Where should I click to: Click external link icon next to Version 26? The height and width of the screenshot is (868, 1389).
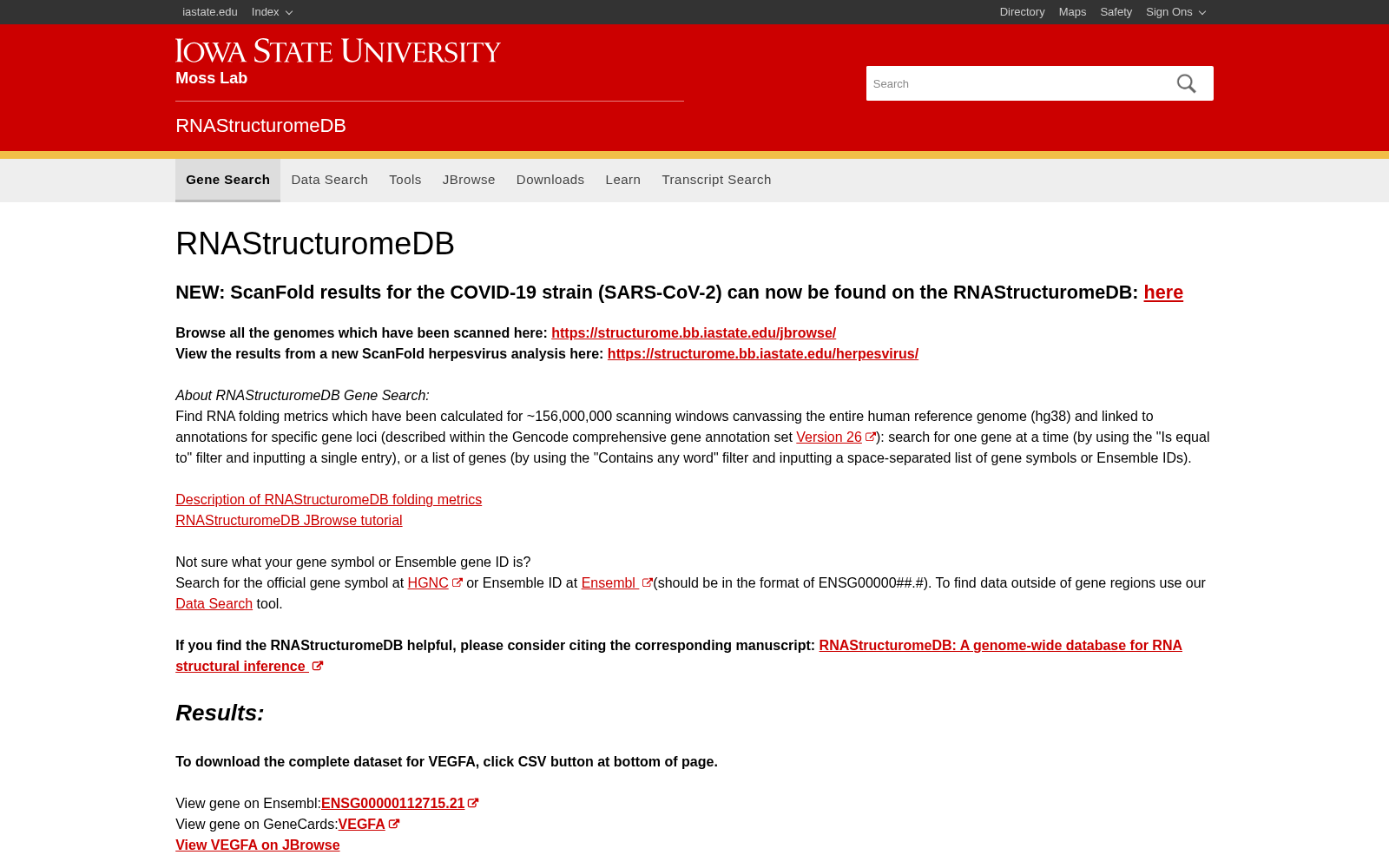click(871, 437)
